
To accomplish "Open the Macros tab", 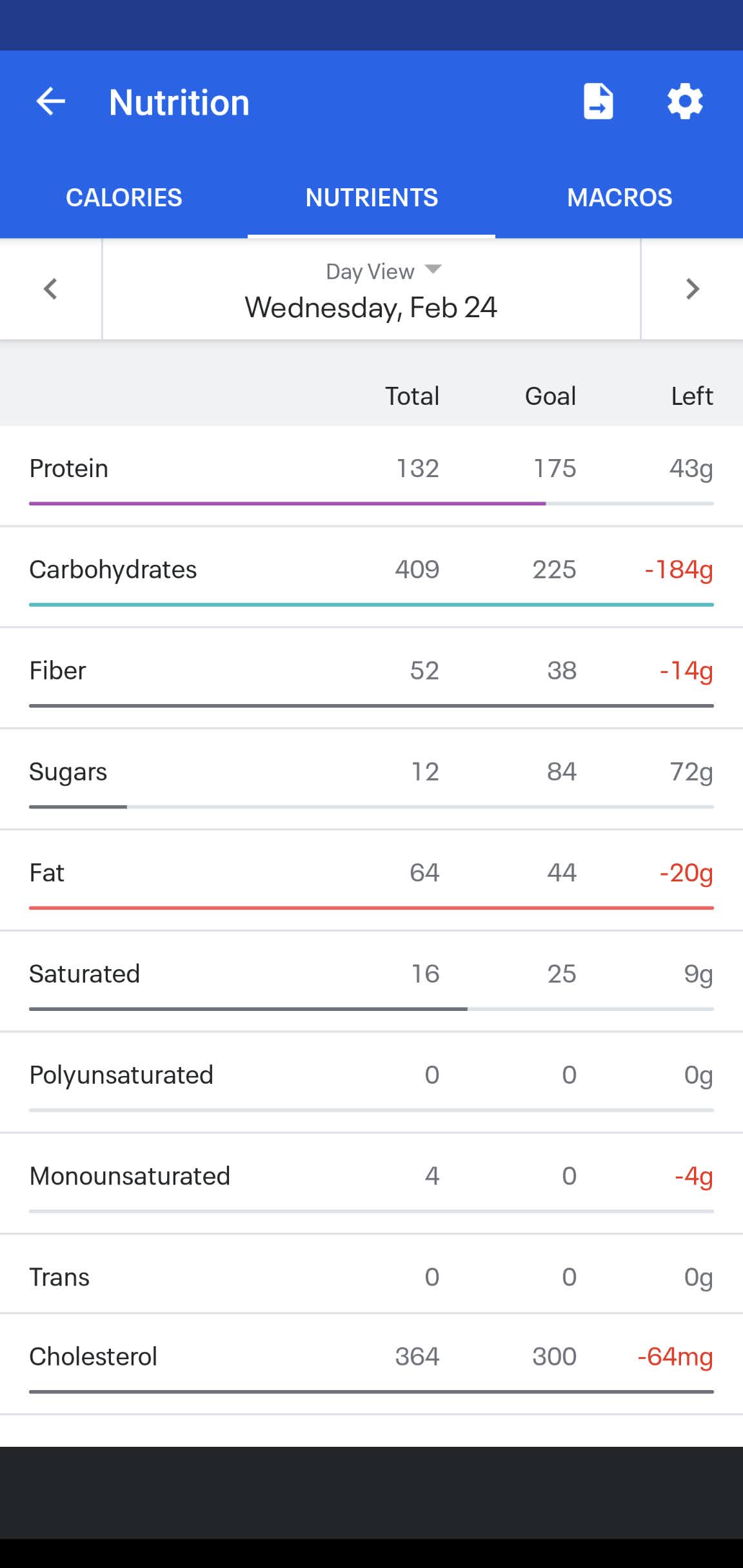I will (619, 197).
